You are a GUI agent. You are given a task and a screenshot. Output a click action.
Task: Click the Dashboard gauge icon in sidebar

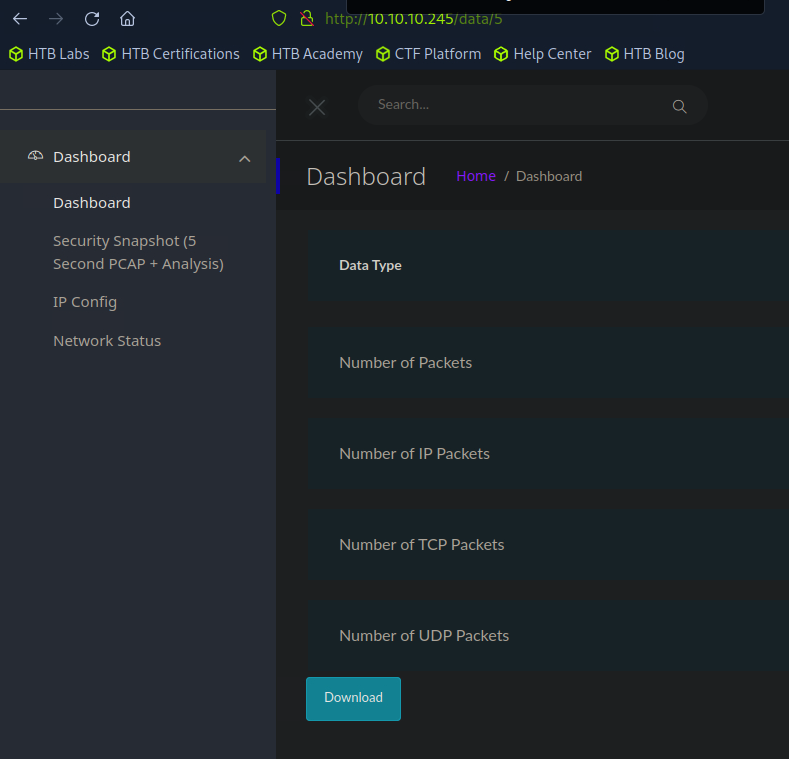click(x=36, y=156)
